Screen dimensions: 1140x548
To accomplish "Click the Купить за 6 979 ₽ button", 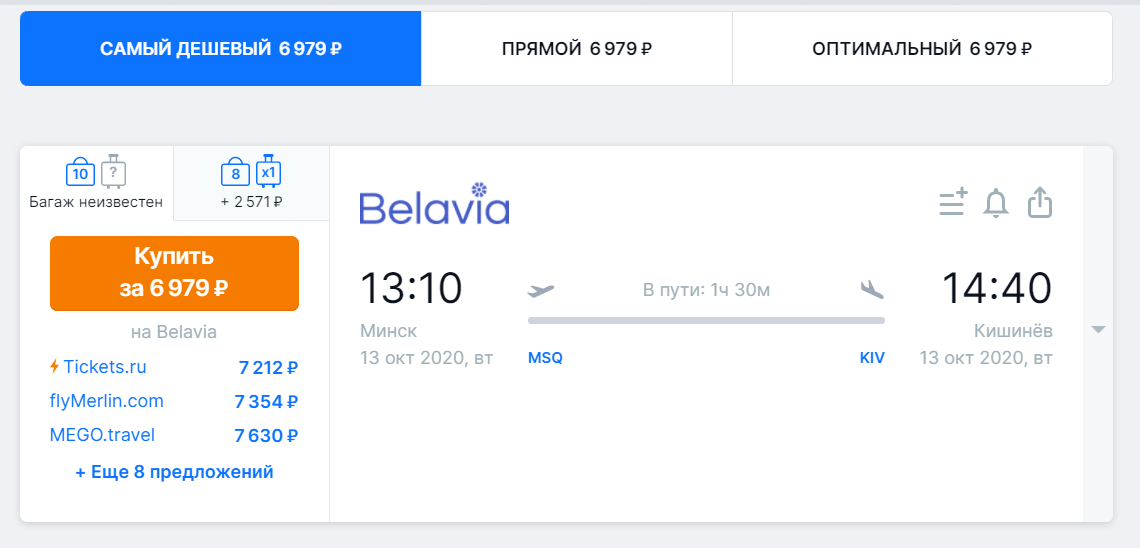I will pyautogui.click(x=174, y=273).
